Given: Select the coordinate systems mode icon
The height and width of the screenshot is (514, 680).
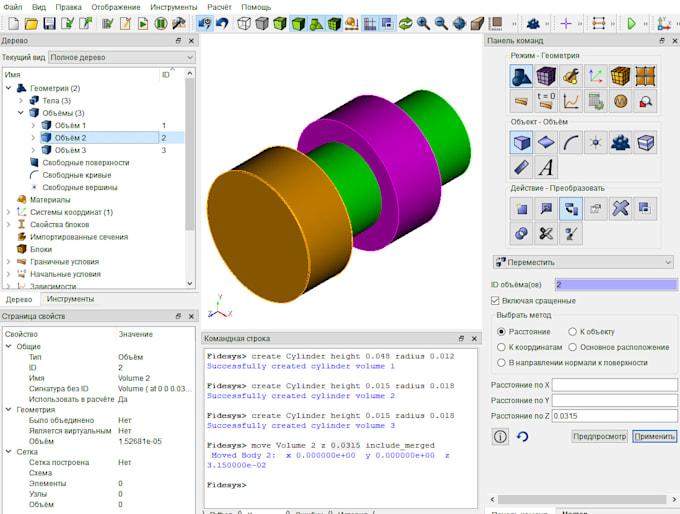Looking at the screenshot, I should click(x=596, y=77).
